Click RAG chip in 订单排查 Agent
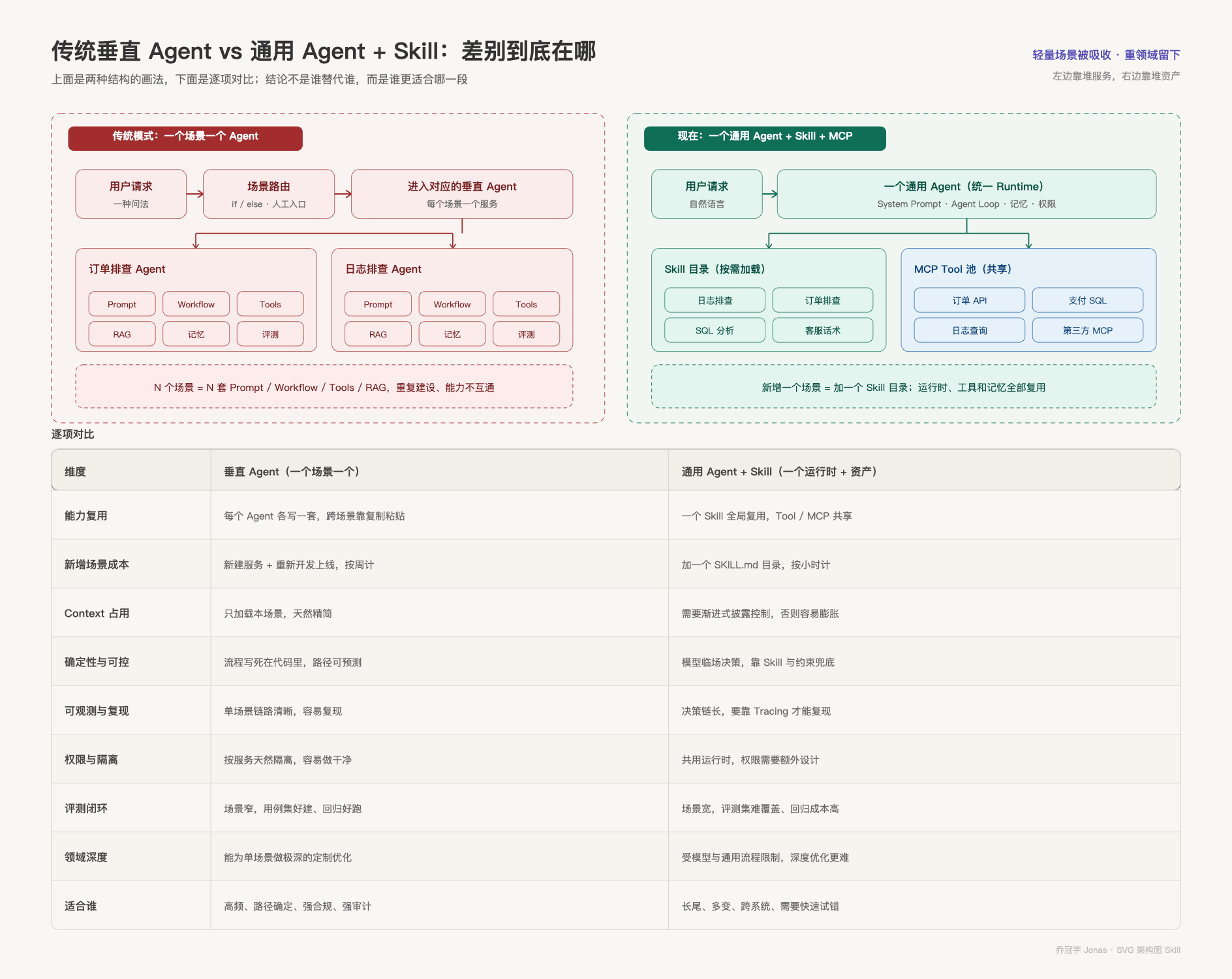This screenshot has width=1232, height=979. [x=122, y=334]
